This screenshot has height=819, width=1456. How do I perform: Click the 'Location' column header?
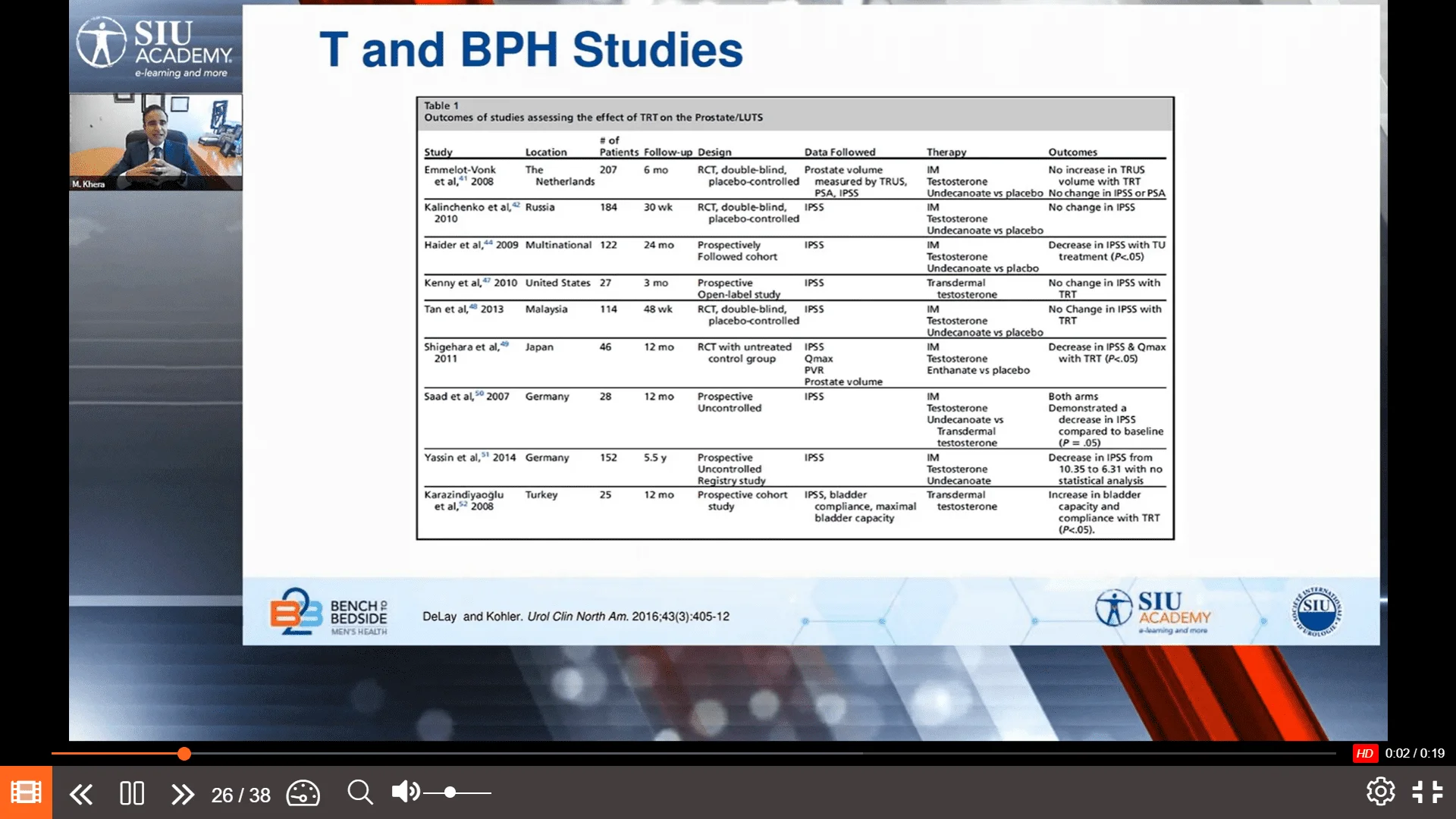[x=546, y=152]
